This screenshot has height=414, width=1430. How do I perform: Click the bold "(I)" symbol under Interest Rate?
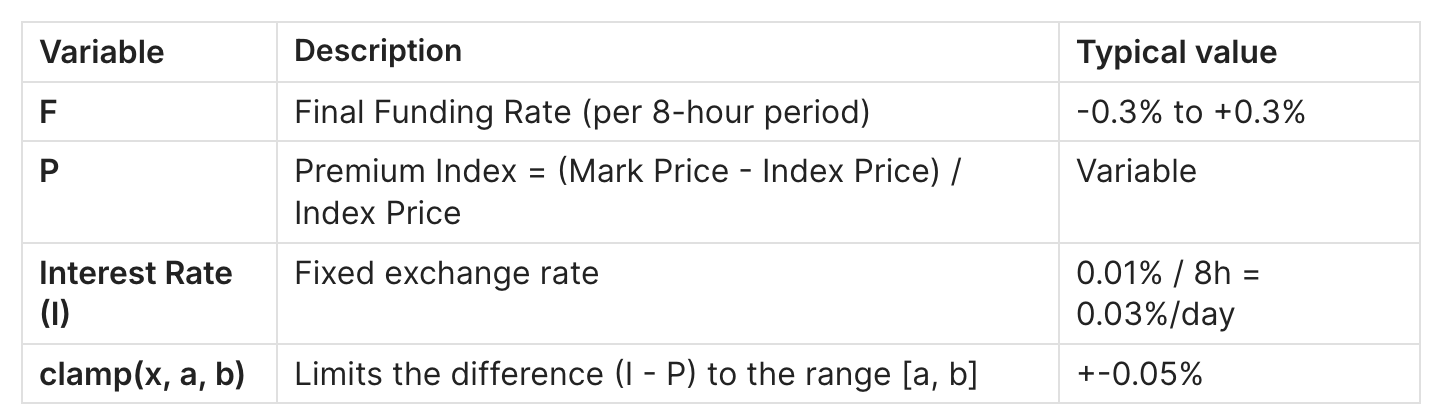(x=53, y=314)
